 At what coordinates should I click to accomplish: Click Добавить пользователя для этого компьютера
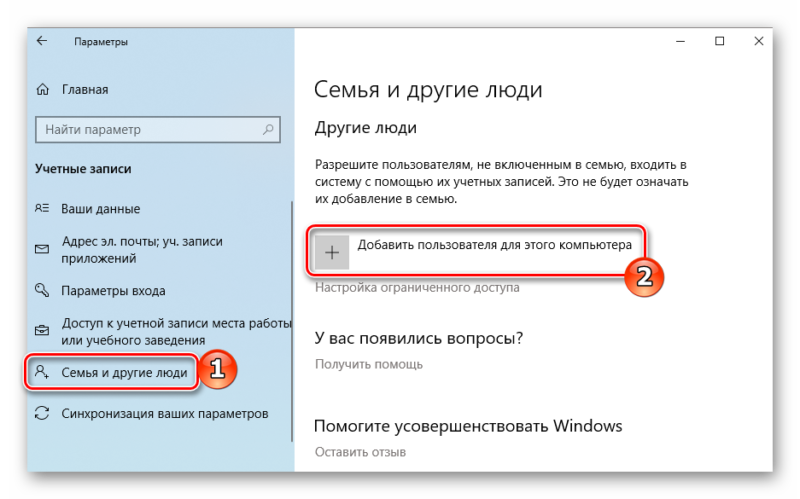coord(475,252)
